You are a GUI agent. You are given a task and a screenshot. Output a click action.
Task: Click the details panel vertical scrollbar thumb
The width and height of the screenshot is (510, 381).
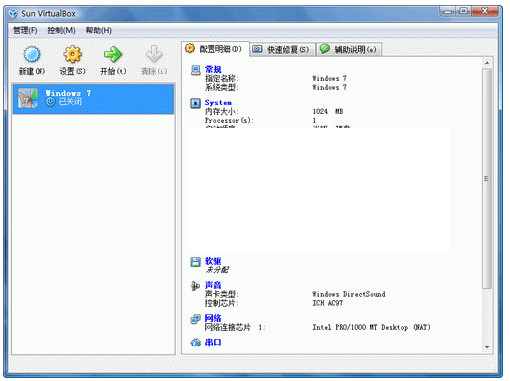487,178
